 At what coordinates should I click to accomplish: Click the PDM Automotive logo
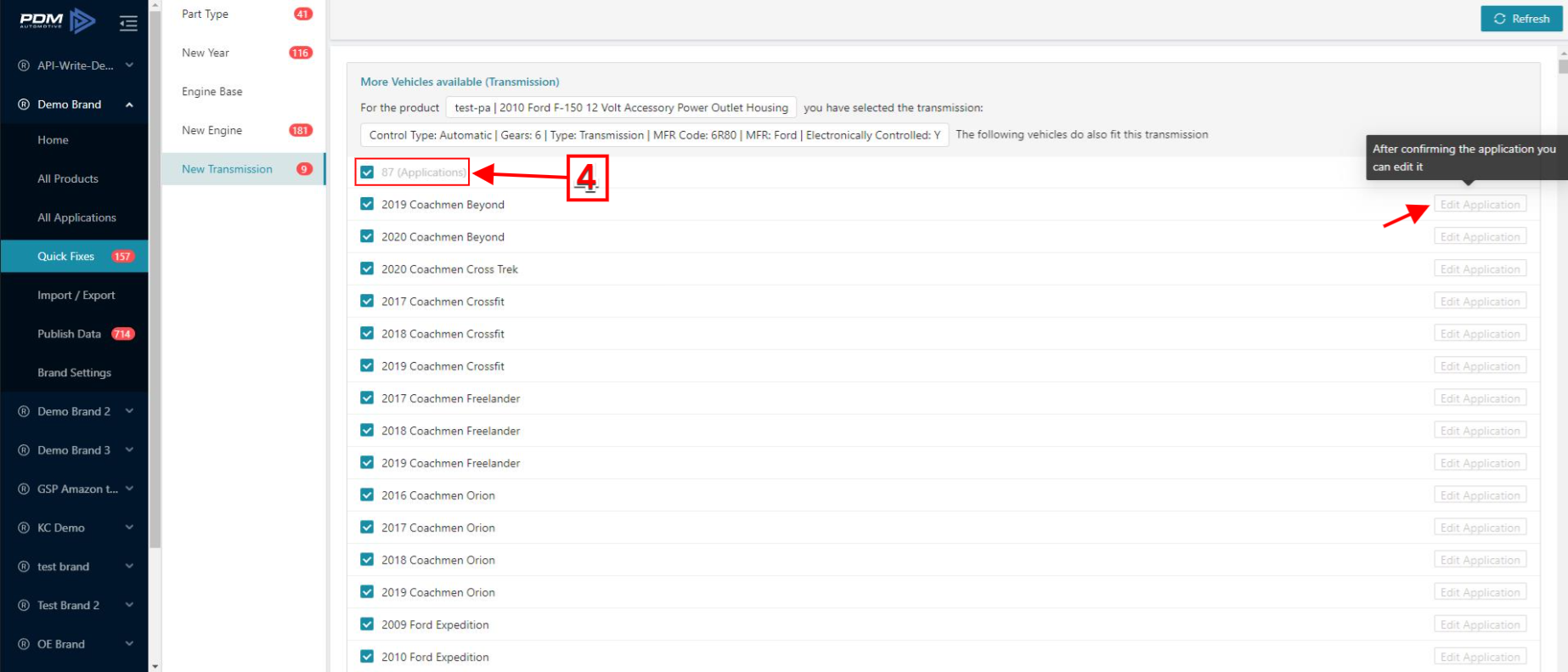57,20
